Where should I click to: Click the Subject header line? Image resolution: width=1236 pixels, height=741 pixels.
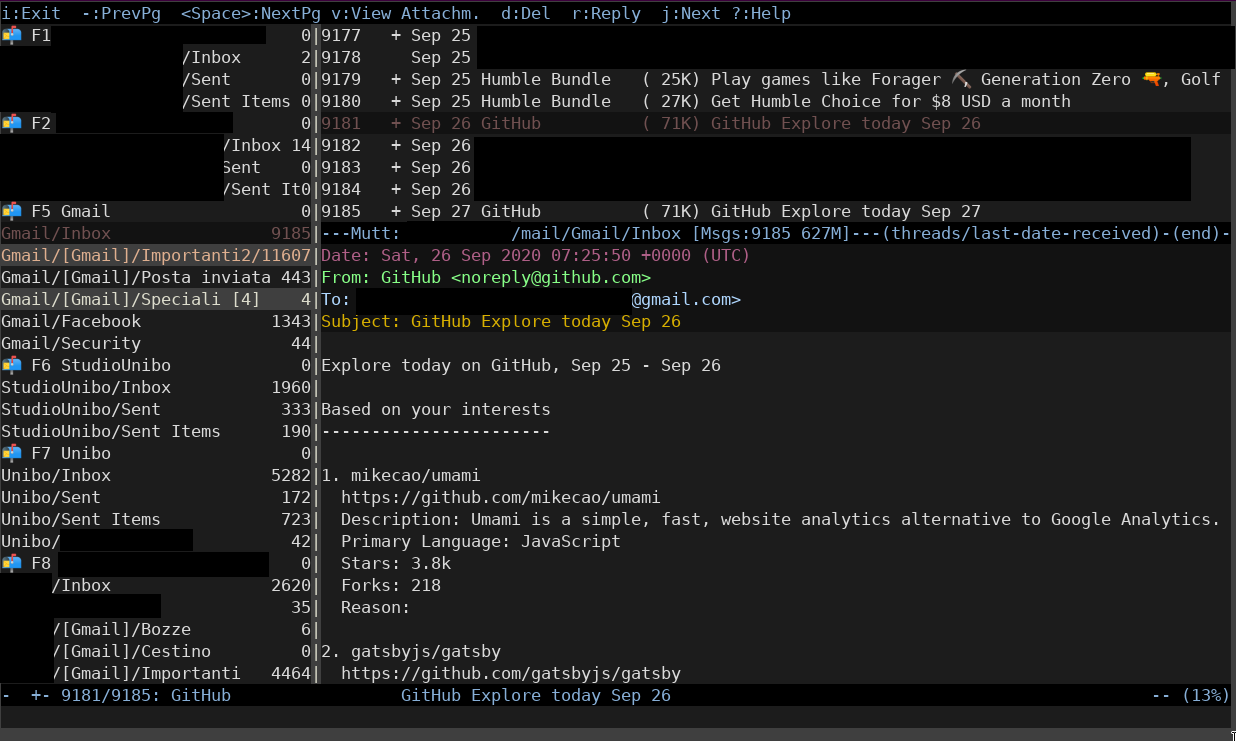point(501,322)
